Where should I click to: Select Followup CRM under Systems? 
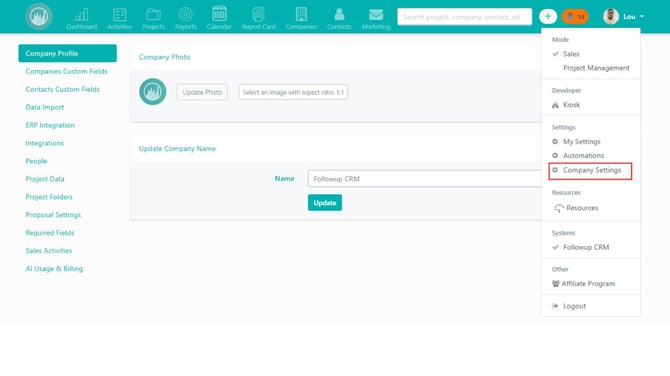click(586, 247)
